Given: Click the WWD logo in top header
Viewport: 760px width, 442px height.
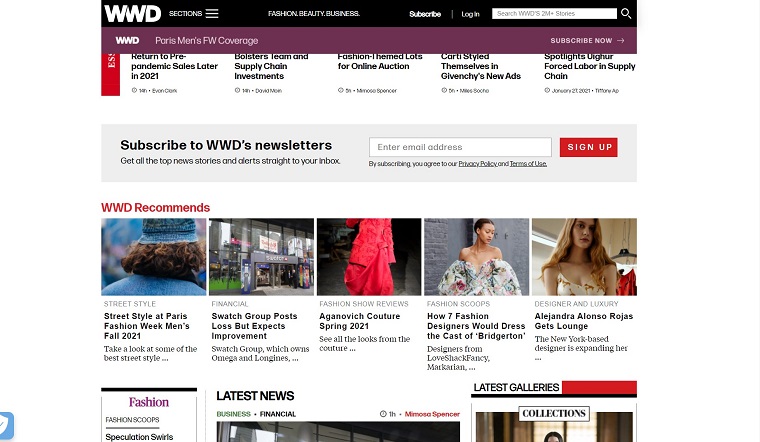Looking at the screenshot, I should click(132, 13).
